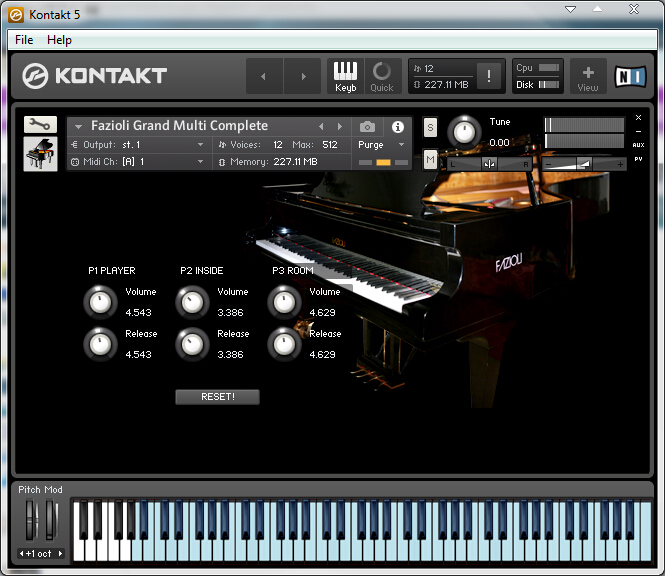Image resolution: width=665 pixels, height=576 pixels.
Task: Expand the Fazioli Grand Multi Complete dropdown arrow
Action: pyautogui.click(x=78, y=126)
